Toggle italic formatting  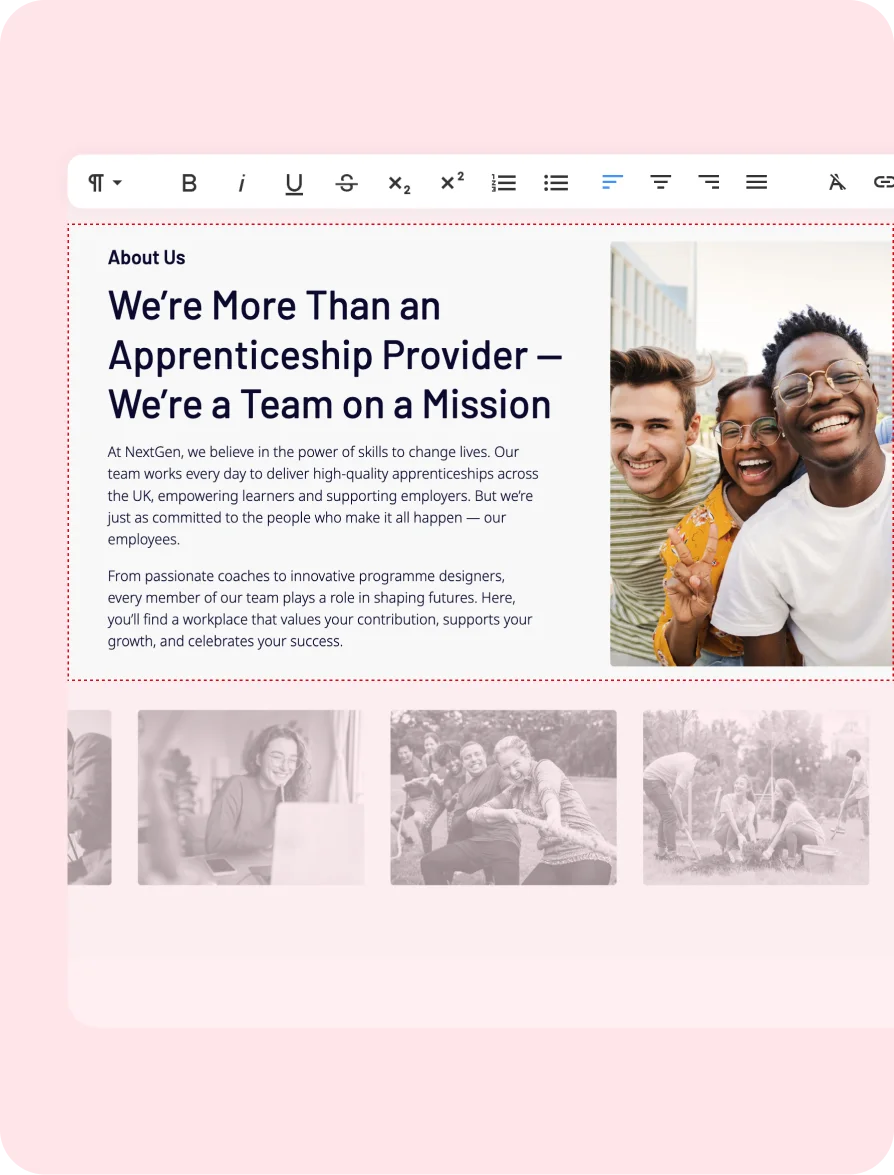(x=241, y=183)
